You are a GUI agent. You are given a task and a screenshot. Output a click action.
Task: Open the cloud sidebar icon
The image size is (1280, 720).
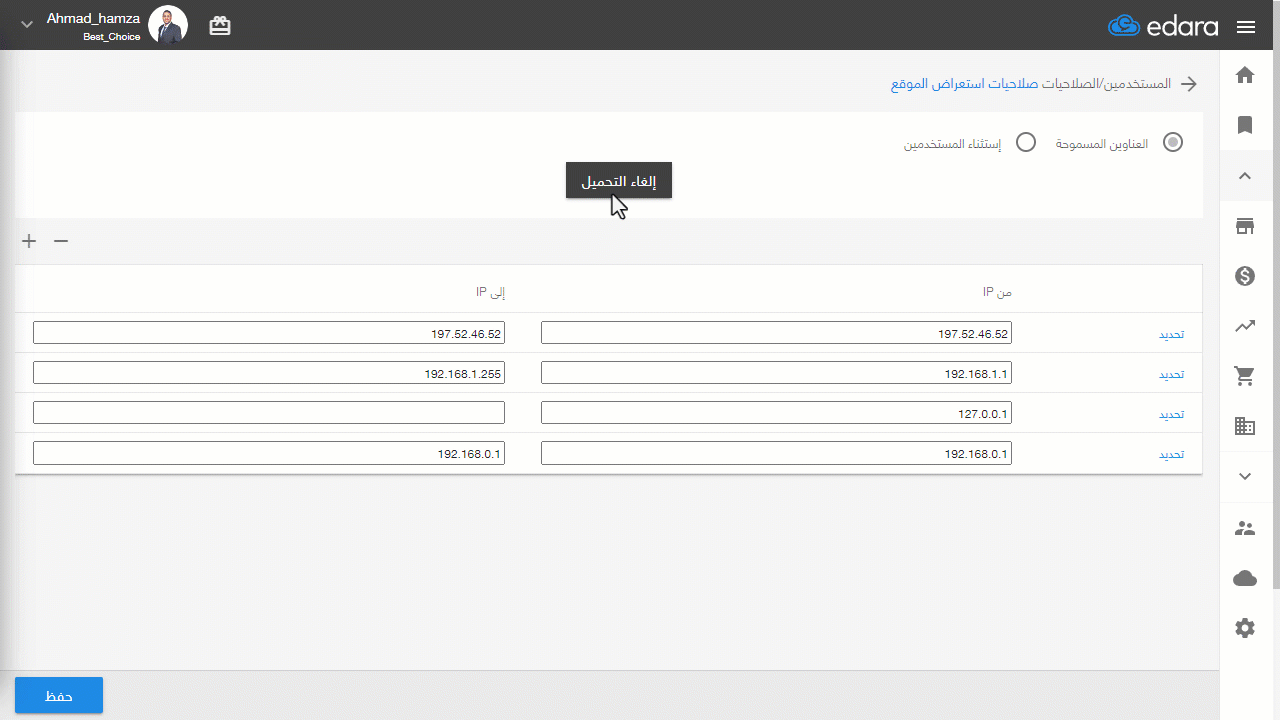click(1245, 578)
